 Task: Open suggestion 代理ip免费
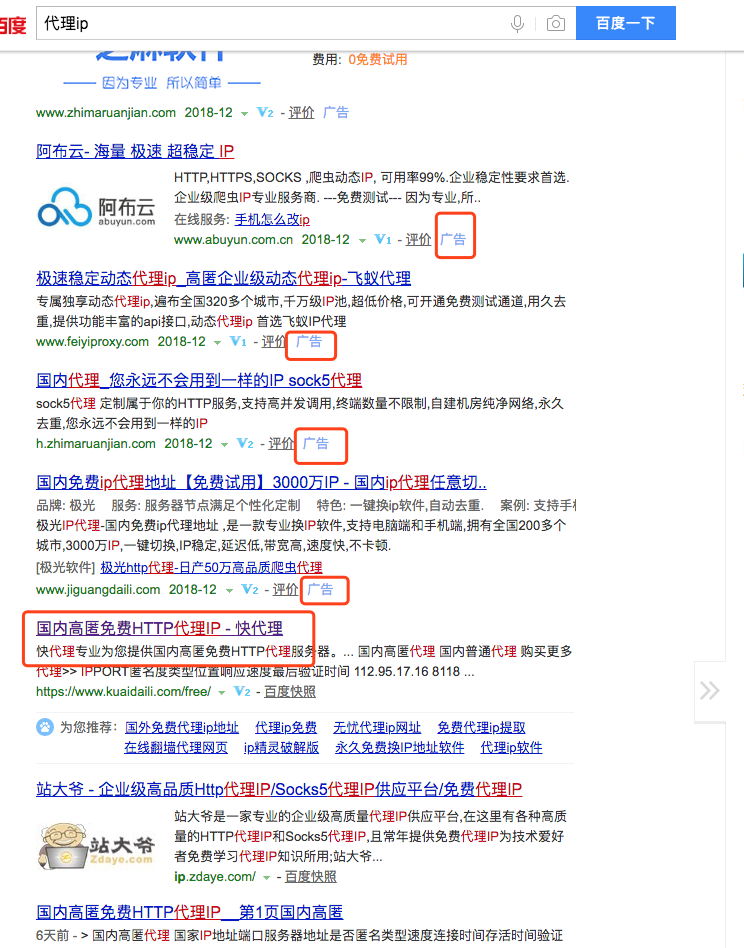[x=286, y=727]
